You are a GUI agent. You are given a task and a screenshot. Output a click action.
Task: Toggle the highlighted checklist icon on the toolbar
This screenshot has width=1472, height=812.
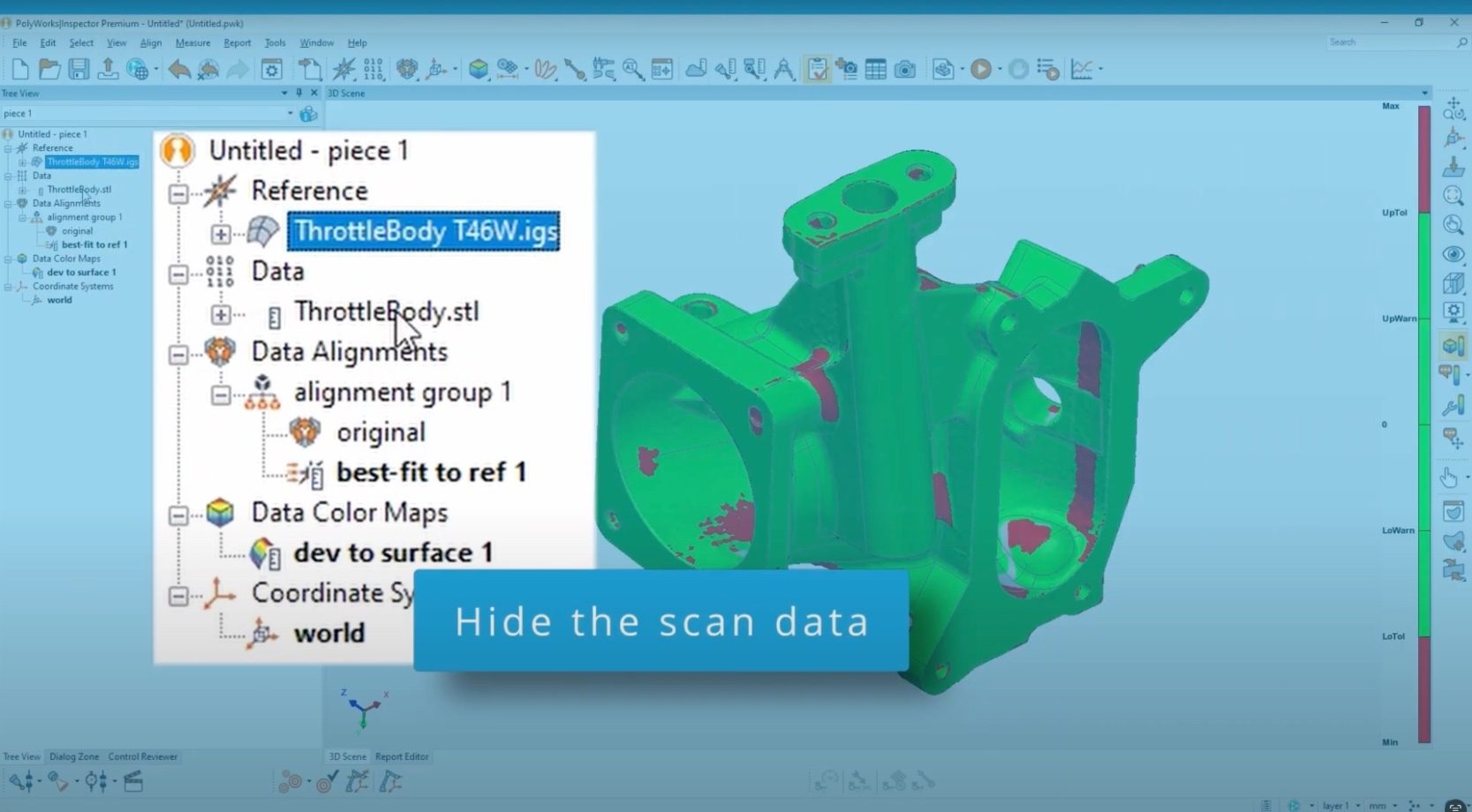[817, 69]
